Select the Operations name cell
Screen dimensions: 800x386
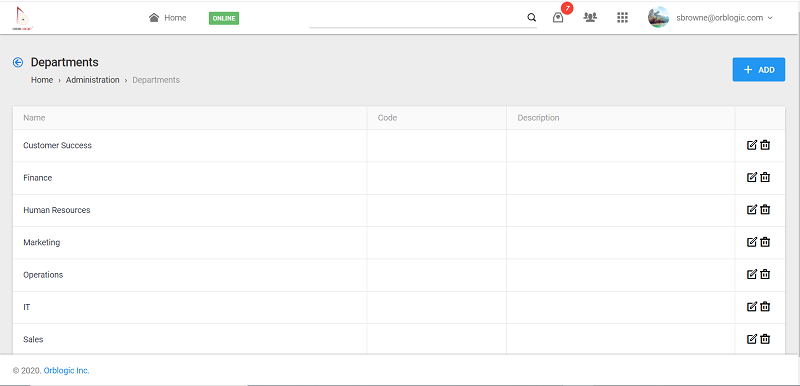(x=190, y=275)
